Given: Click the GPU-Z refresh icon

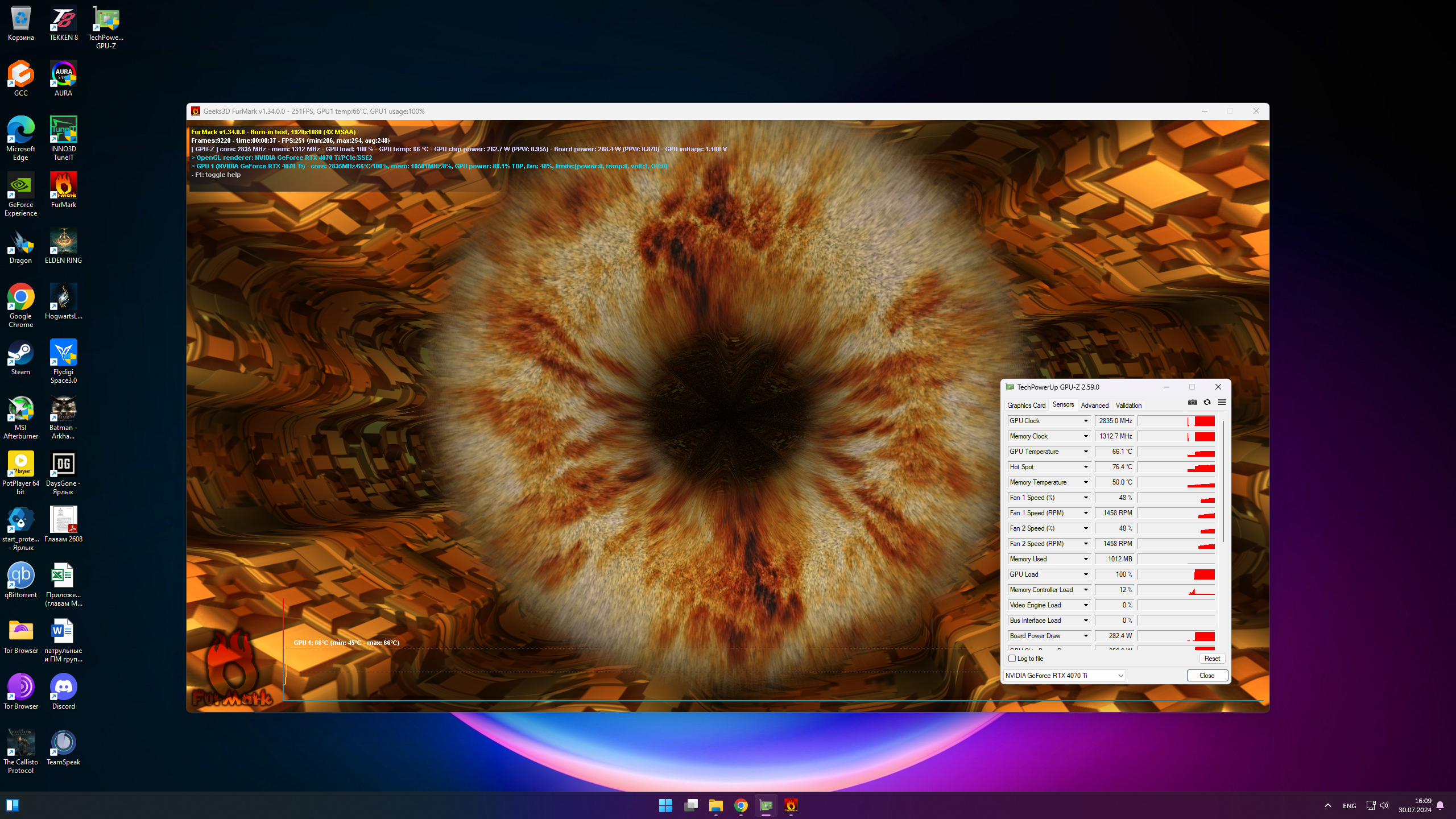Looking at the screenshot, I should (x=1207, y=402).
